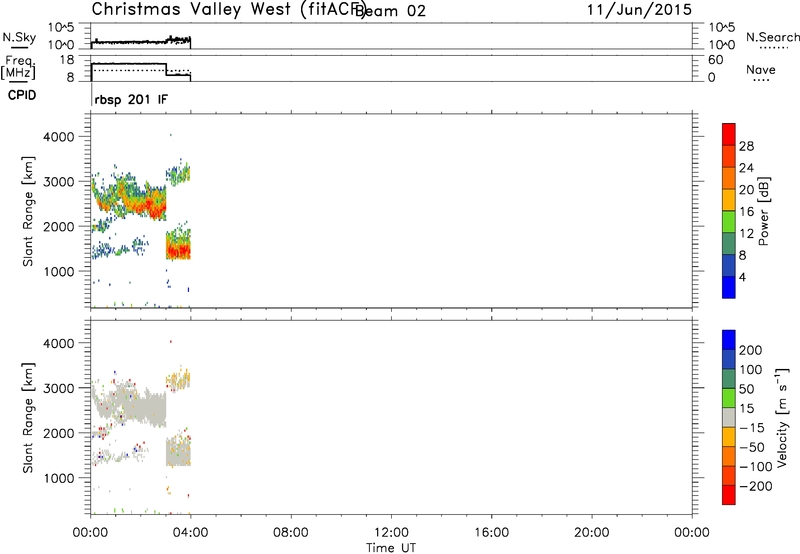This screenshot has width=800, height=554.
Task: Click the '60' tick on Nave axis
Action: [715, 60]
